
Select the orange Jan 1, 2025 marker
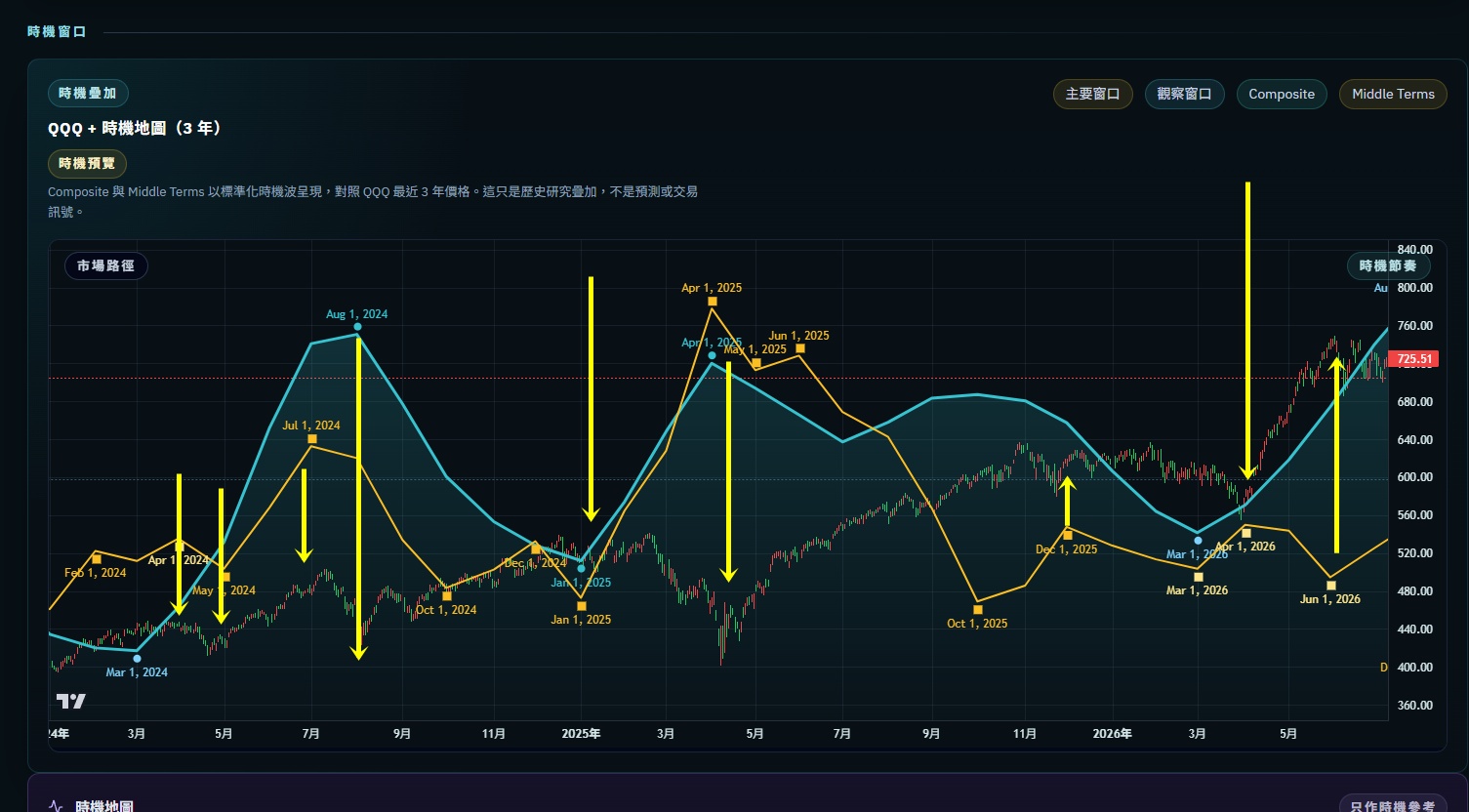click(x=582, y=606)
